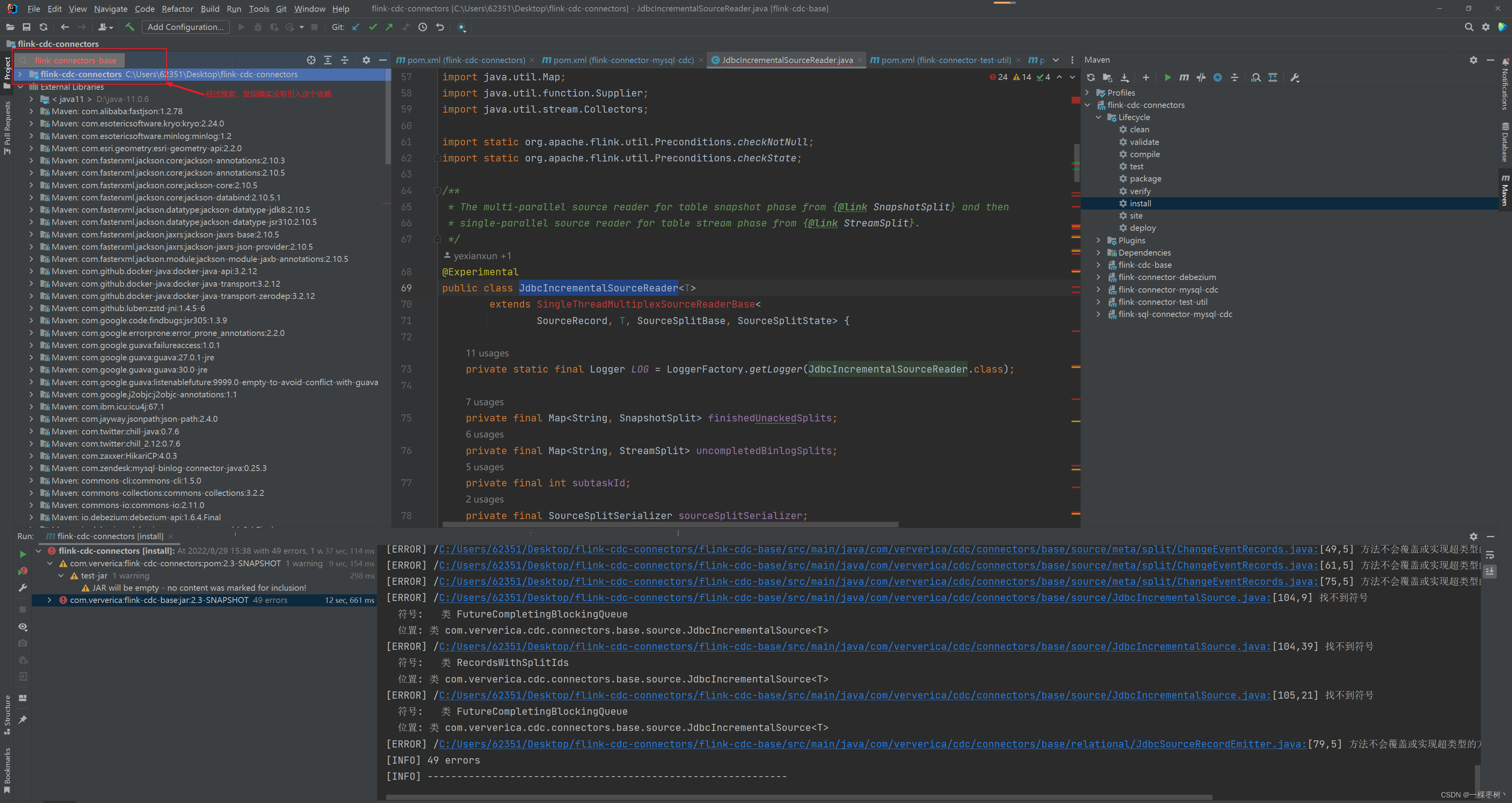
Task: Click Expand All in Project panel
Action: [x=328, y=60]
